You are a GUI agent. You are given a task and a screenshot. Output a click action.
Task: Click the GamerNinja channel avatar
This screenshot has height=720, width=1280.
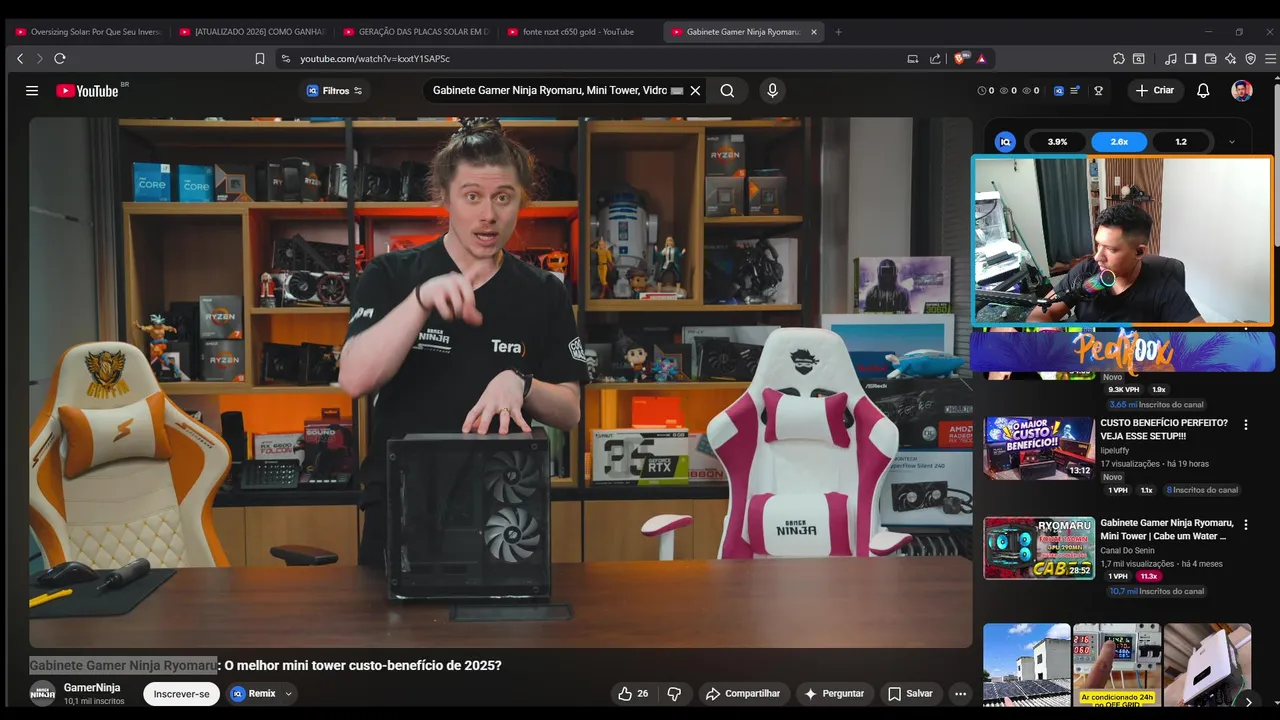click(x=42, y=693)
